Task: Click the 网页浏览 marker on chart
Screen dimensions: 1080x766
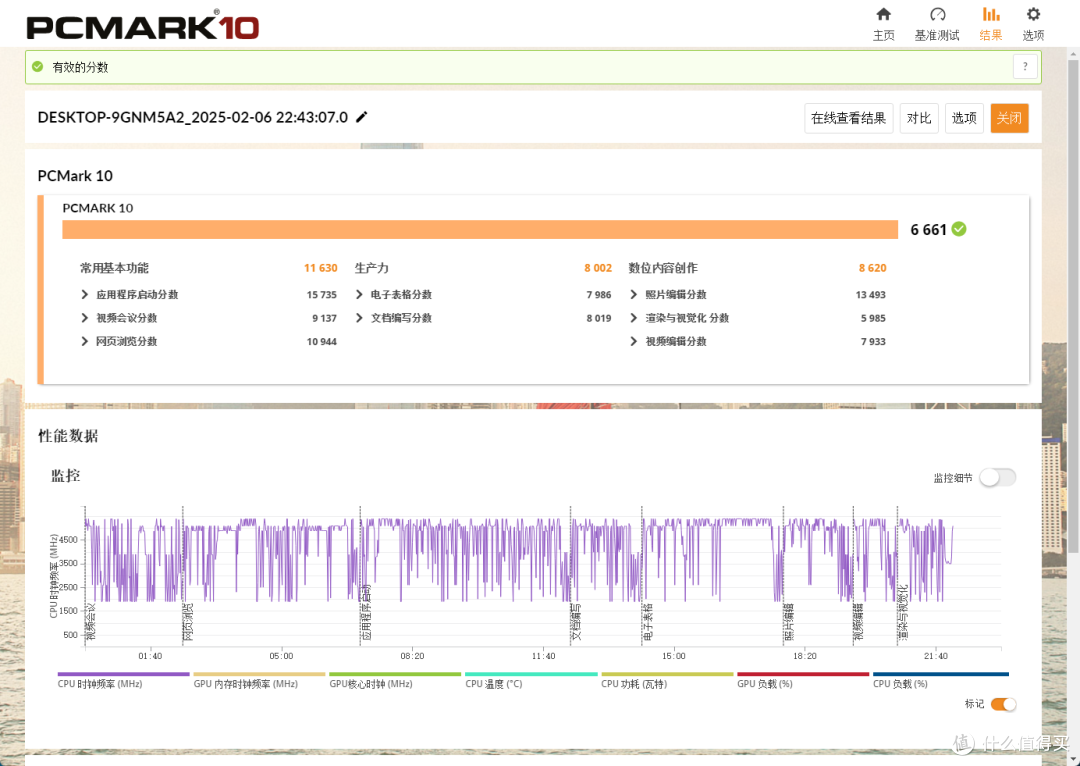Action: pyautogui.click(x=188, y=623)
